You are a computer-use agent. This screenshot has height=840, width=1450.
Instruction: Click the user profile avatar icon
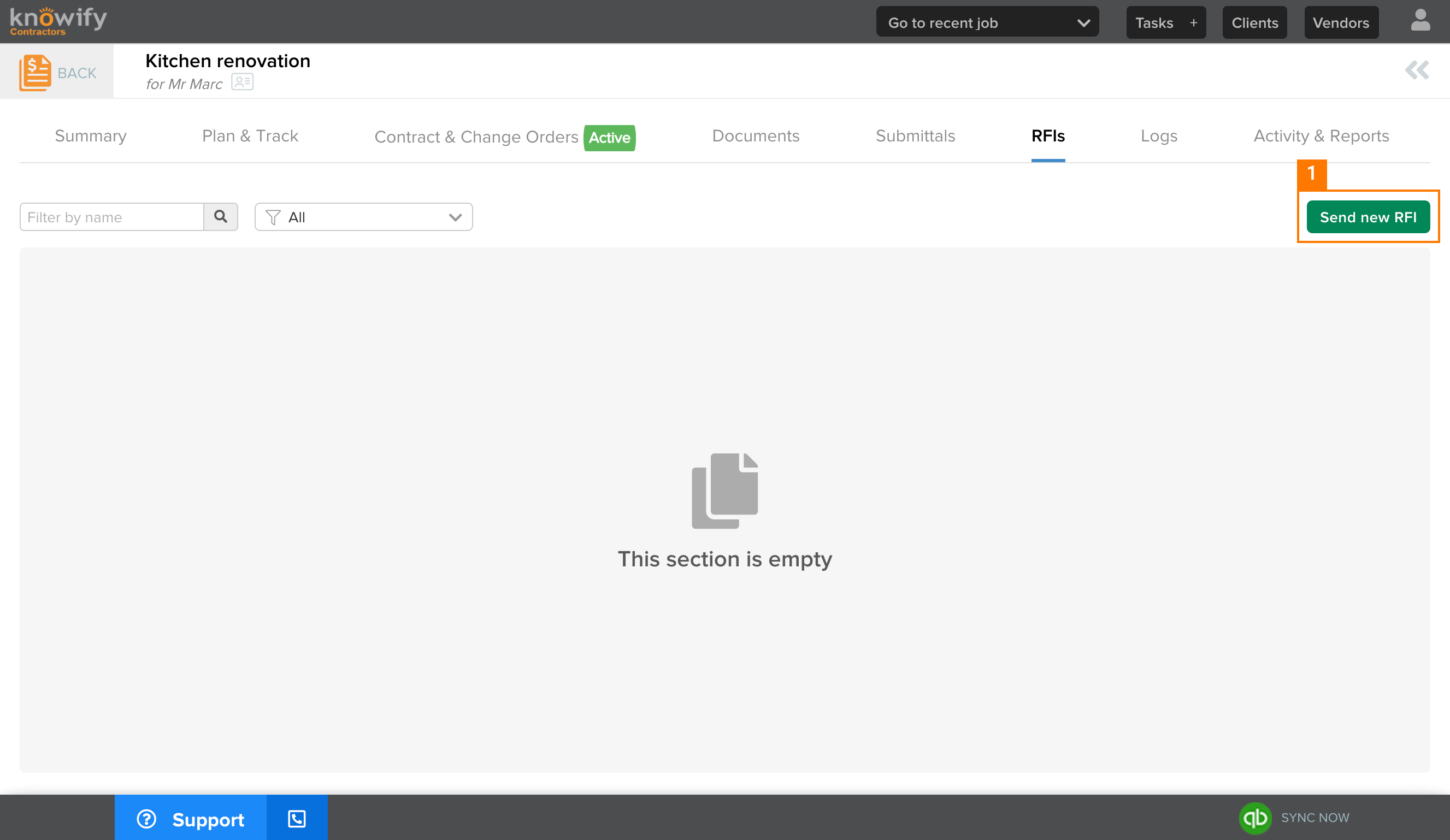coord(1420,20)
